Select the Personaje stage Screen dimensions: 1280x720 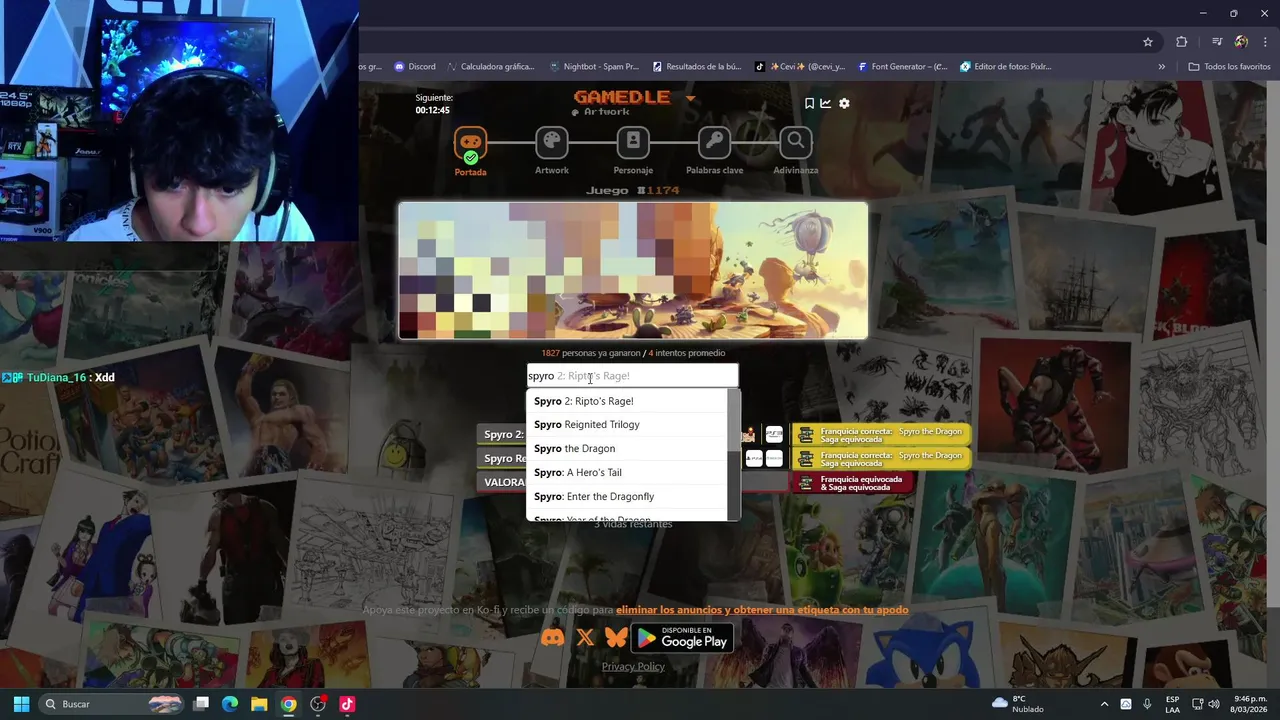click(x=633, y=152)
